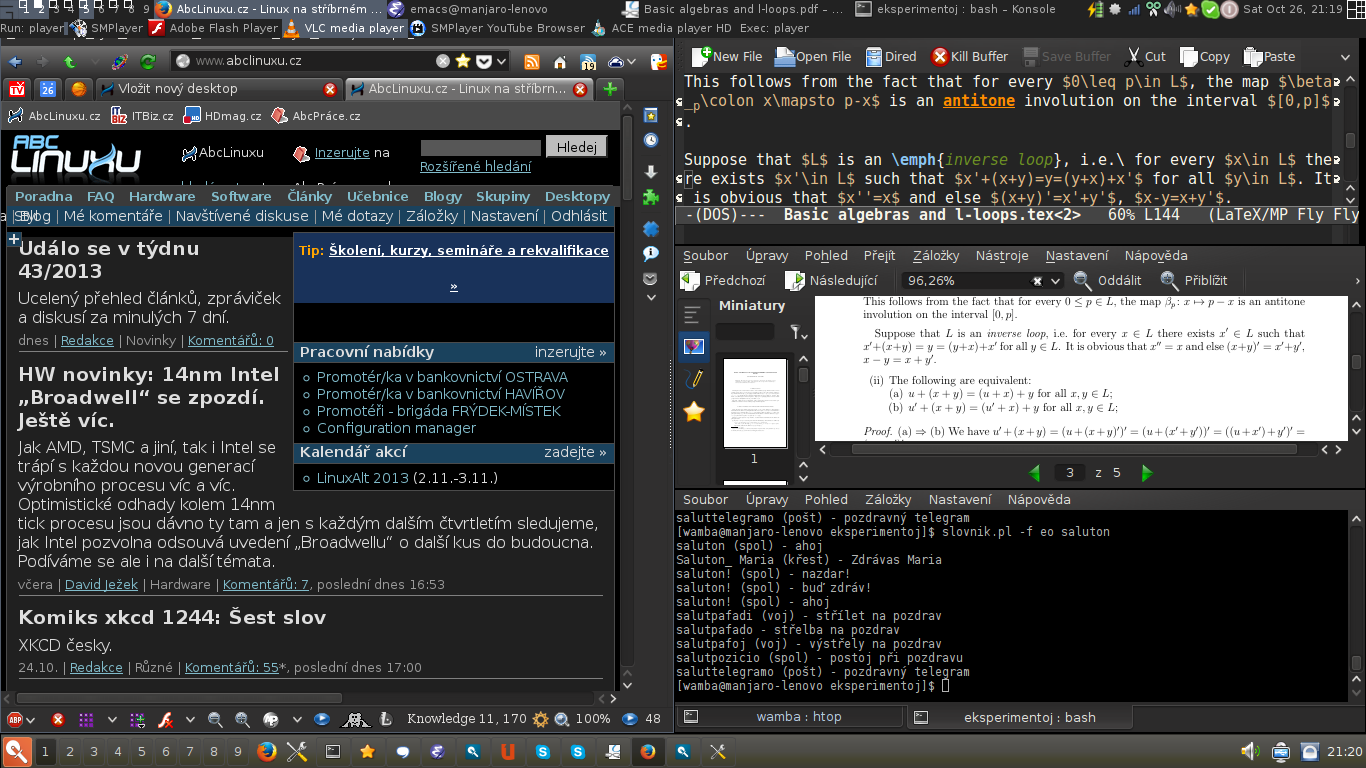The image size is (1366, 768).
Task: Bookmark page via star in address bar
Action: click(x=463, y=61)
